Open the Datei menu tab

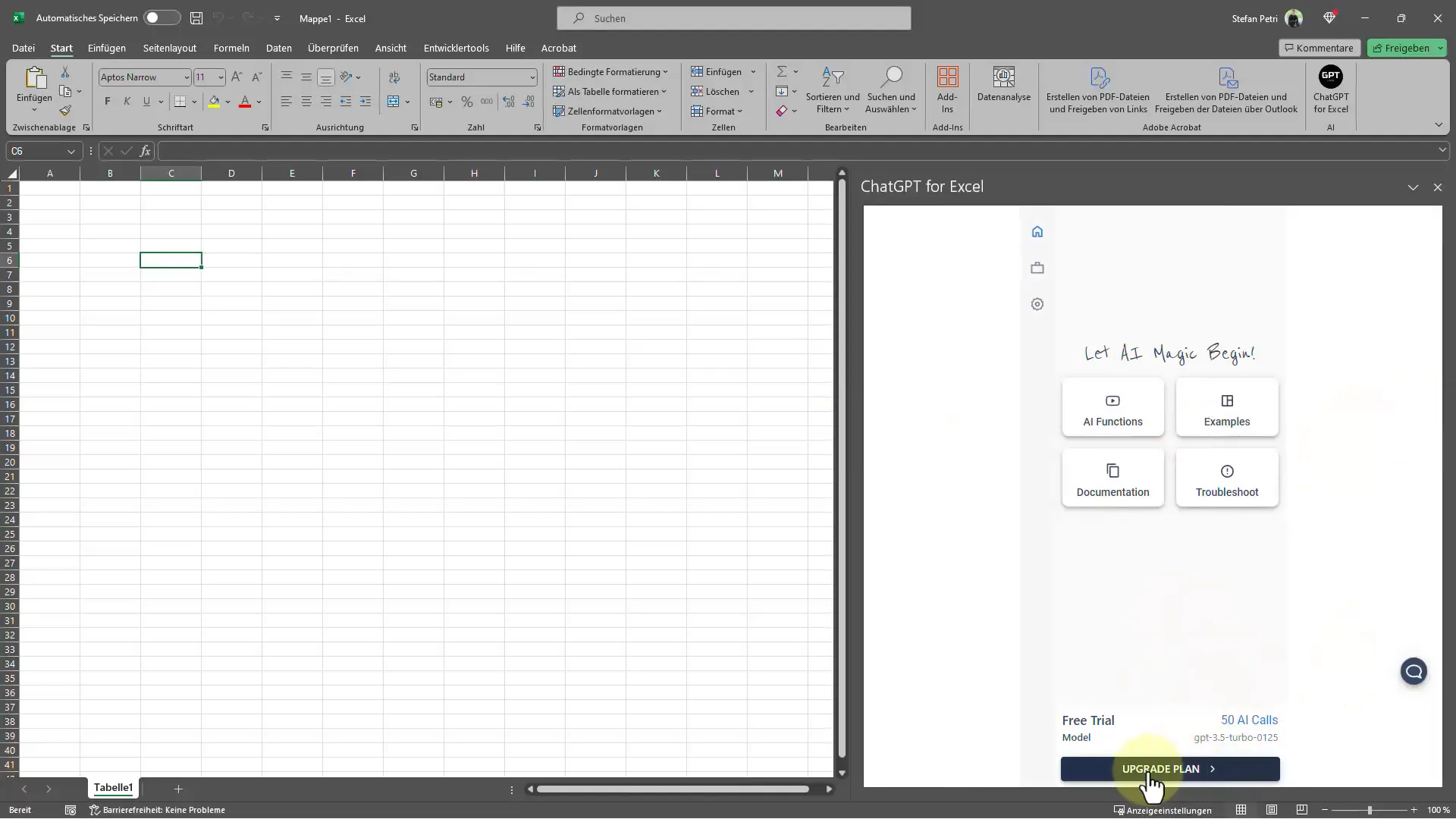pyautogui.click(x=24, y=48)
